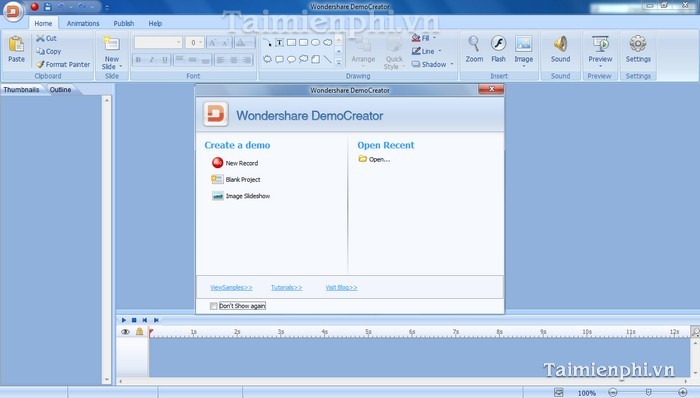Switch to the Home ribbon tab
The height and width of the screenshot is (398, 700).
click(43, 23)
